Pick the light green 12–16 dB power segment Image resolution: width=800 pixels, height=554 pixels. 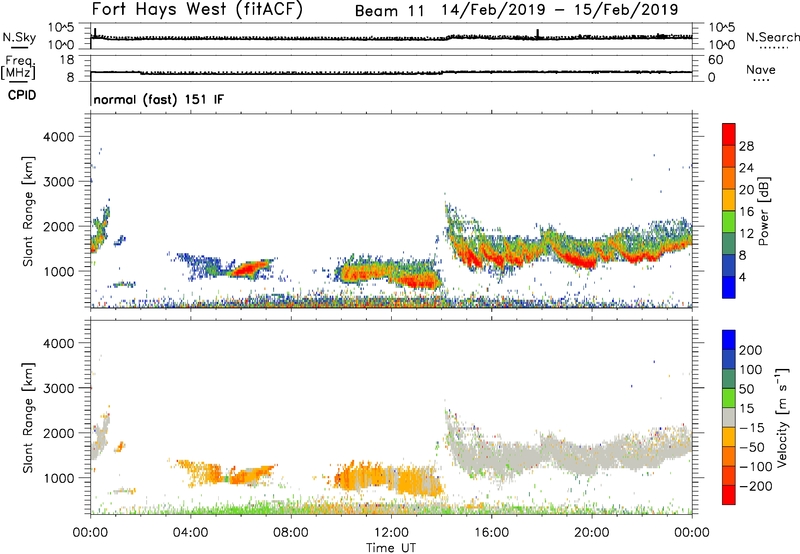pyautogui.click(x=729, y=222)
